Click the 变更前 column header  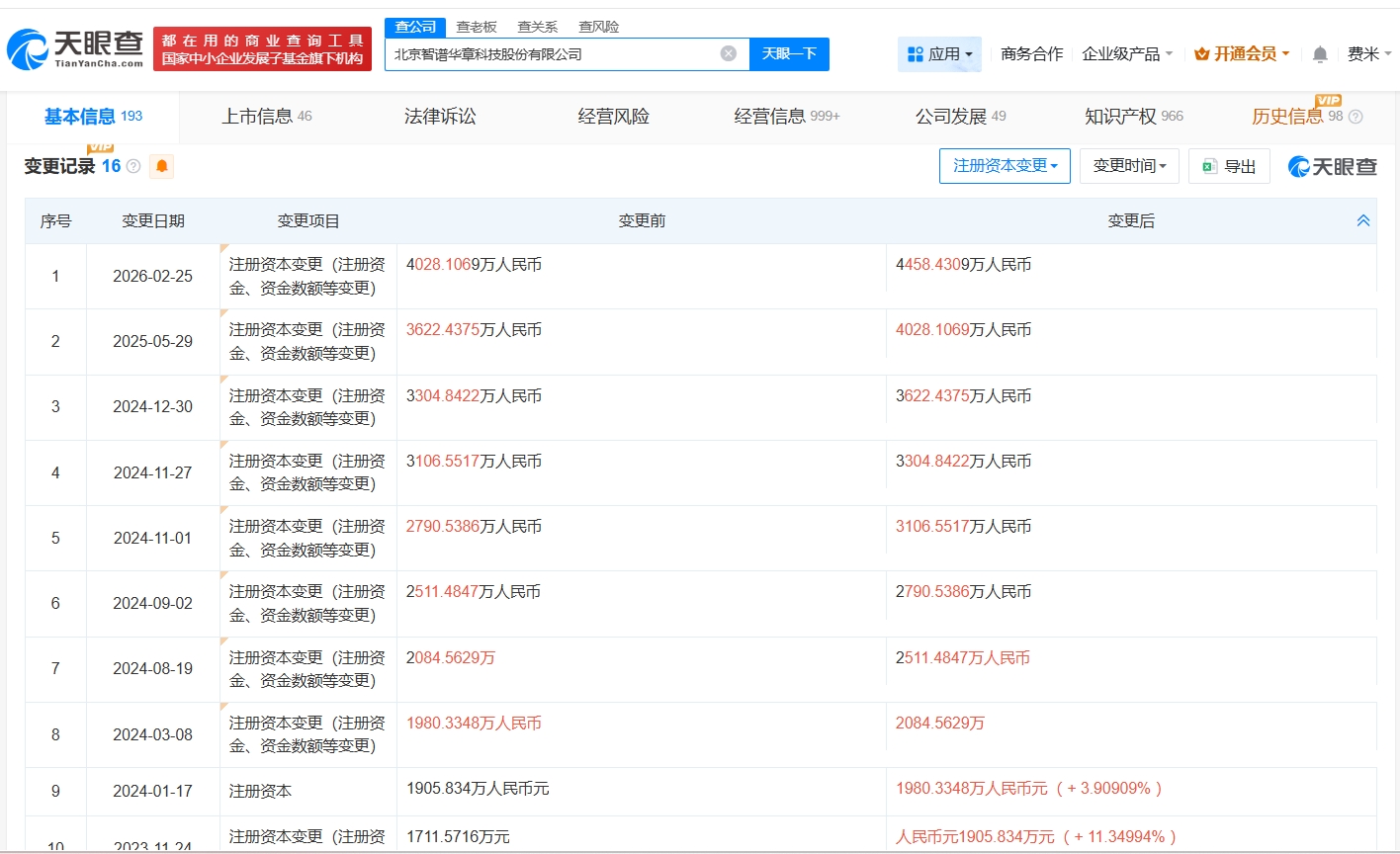tap(642, 220)
